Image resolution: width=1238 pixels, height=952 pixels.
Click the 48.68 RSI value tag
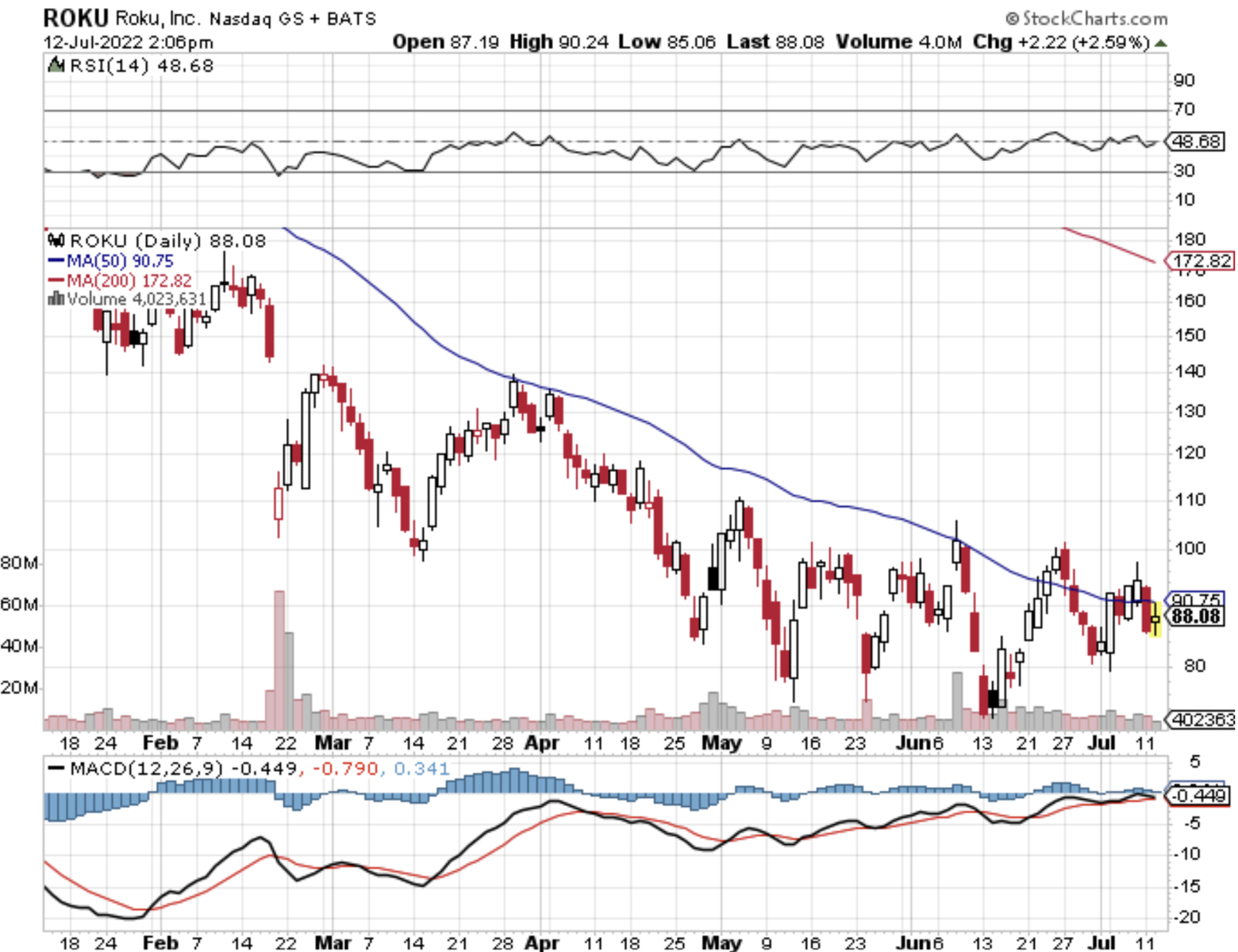(x=1197, y=141)
